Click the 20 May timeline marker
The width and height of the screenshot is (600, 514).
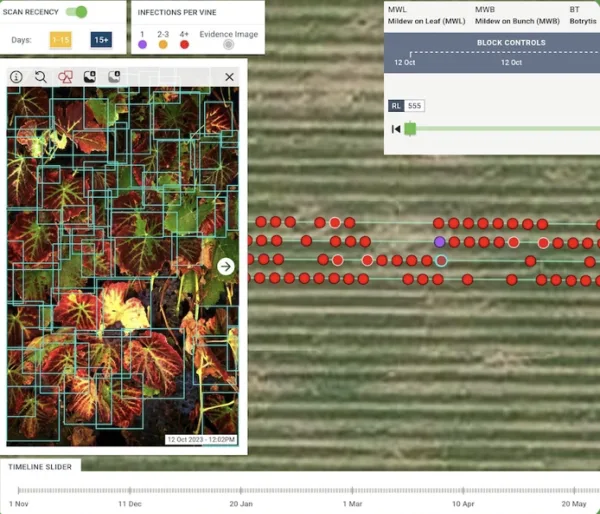point(574,504)
